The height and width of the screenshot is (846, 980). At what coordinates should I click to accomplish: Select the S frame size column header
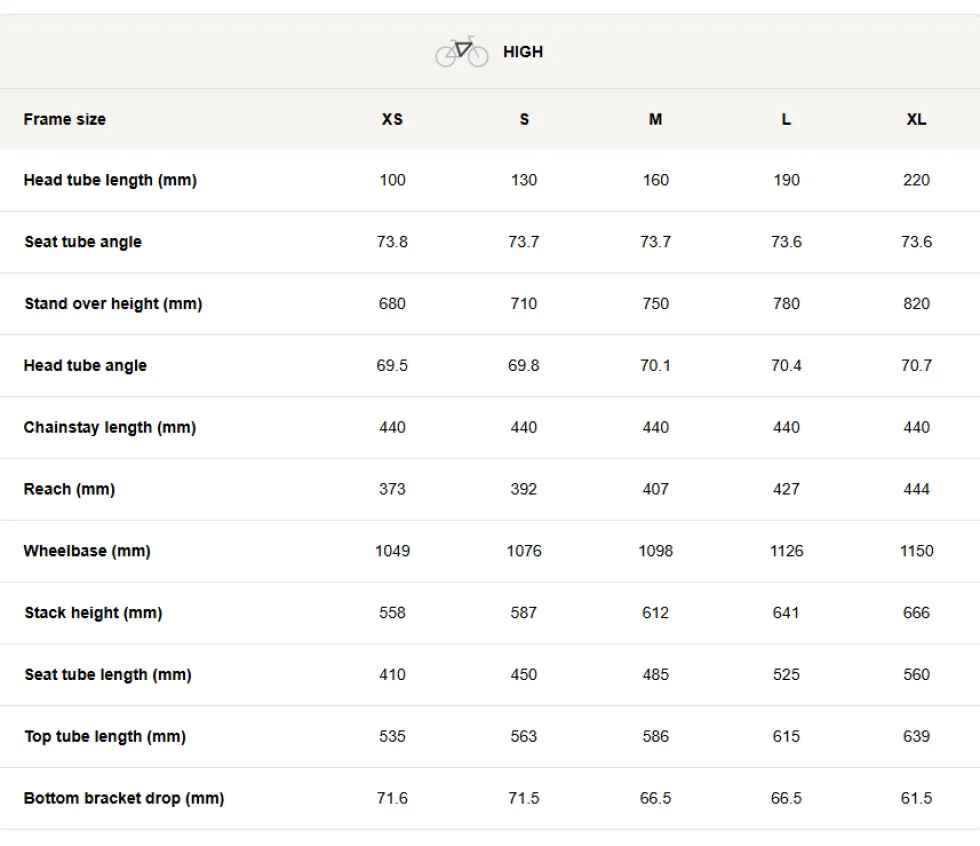524,119
